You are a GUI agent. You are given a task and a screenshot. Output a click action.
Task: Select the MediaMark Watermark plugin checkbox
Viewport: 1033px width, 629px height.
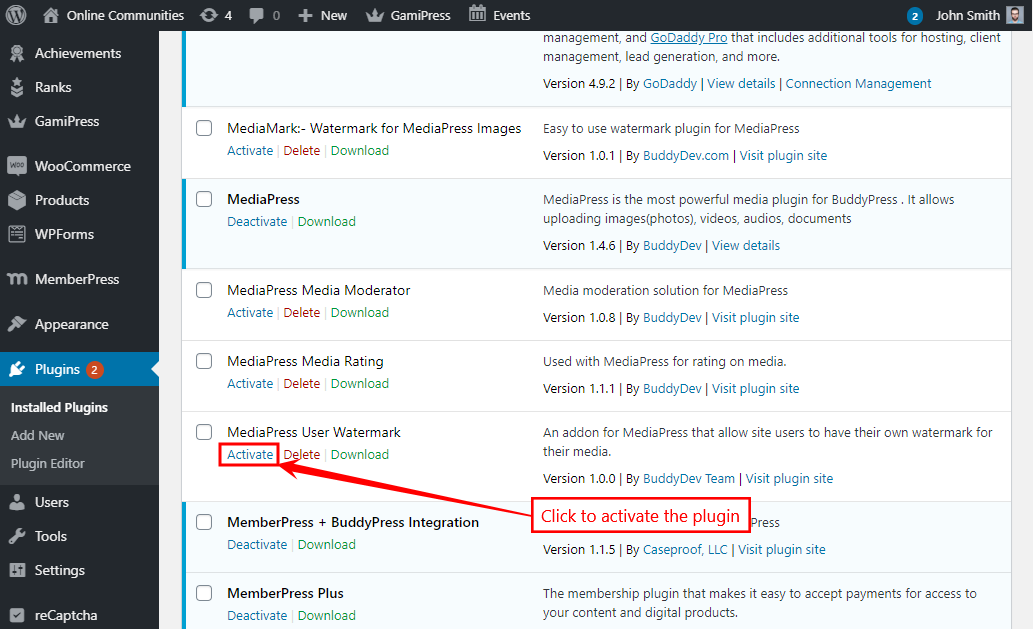click(204, 128)
